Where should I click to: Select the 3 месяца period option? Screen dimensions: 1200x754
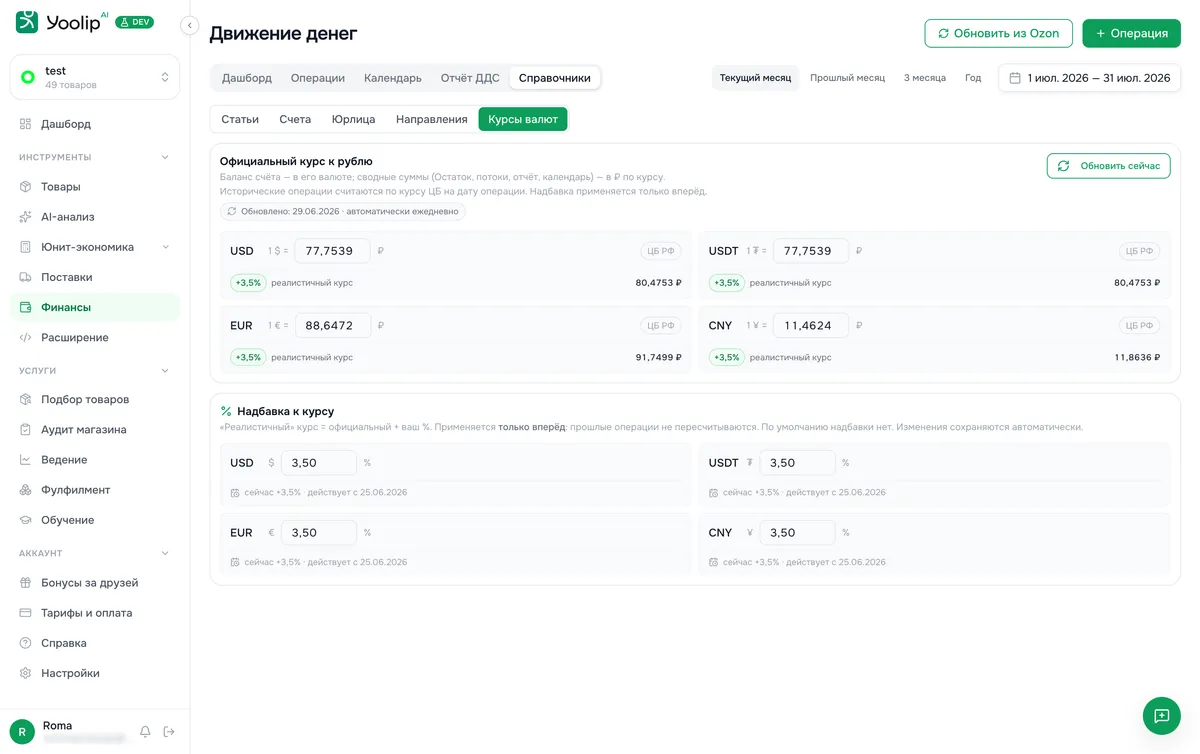(x=924, y=78)
